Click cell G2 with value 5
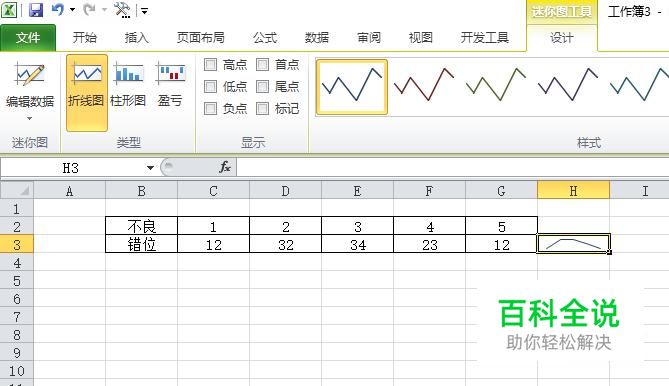The height and width of the screenshot is (386, 669). tap(501, 226)
